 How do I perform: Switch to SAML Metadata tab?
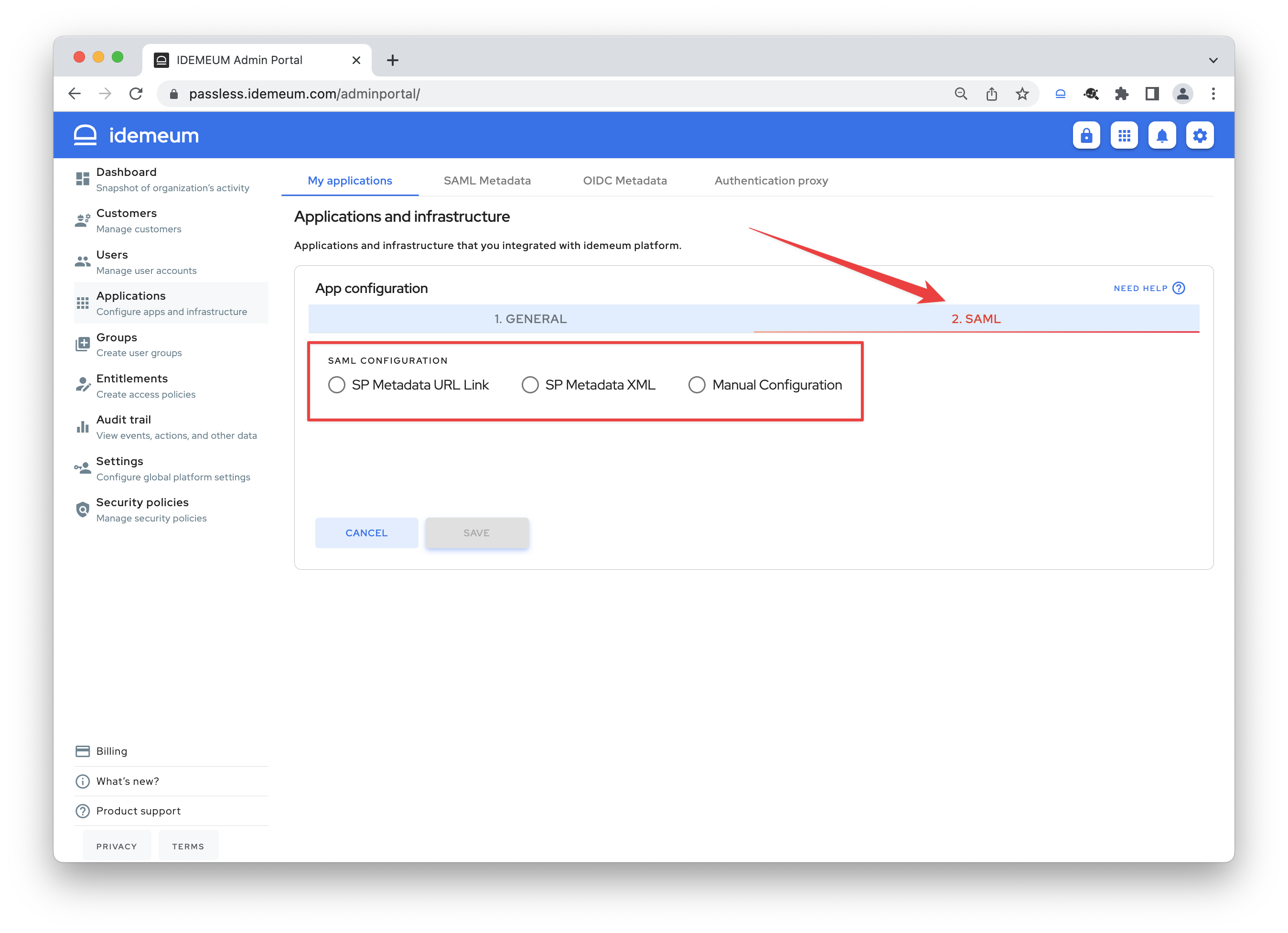pyautogui.click(x=487, y=181)
